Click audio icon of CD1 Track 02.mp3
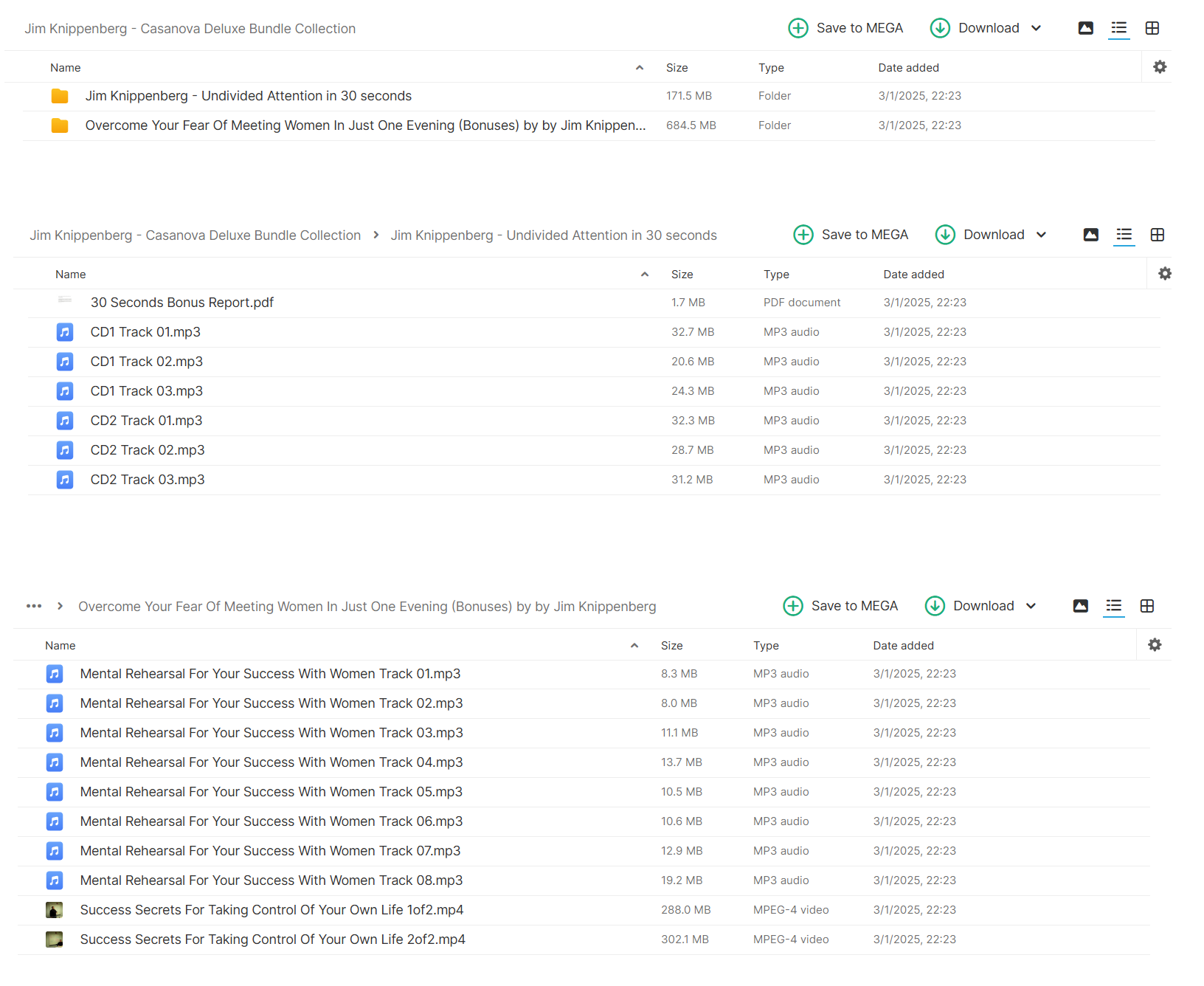1204x986 pixels. pos(65,362)
